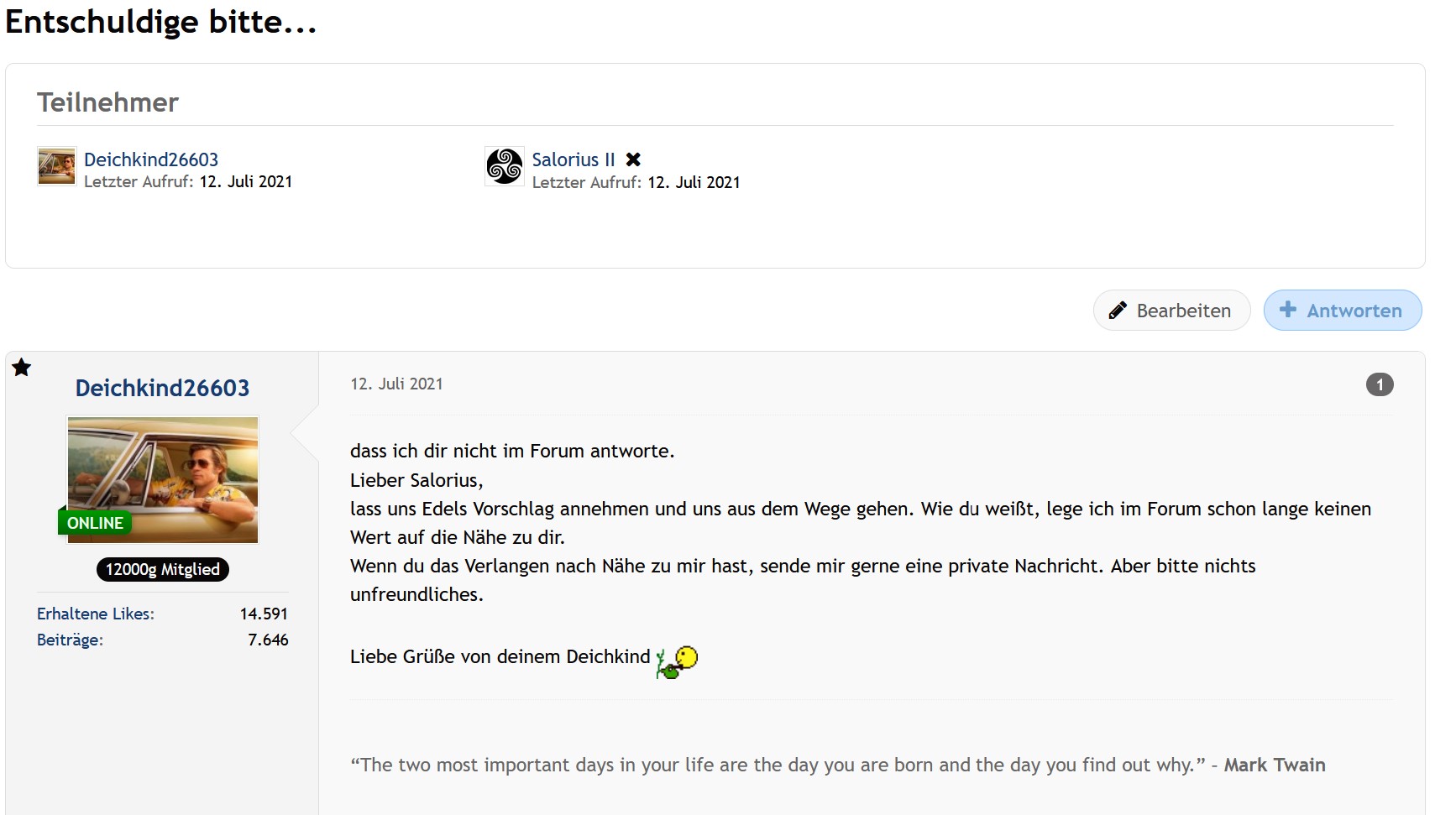Image resolution: width=1456 pixels, height=815 pixels.
Task: Remove participant Salorius II via X icon
Action: coord(633,159)
